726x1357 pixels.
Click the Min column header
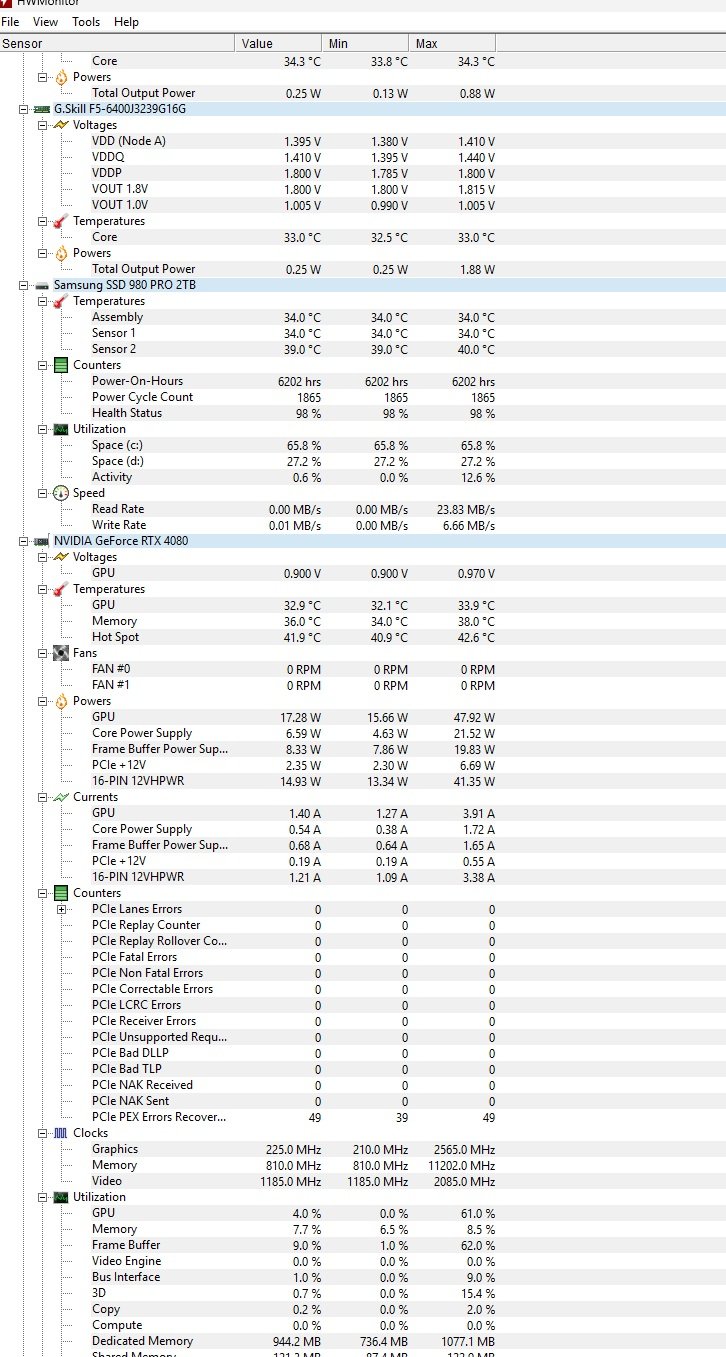tap(365, 43)
